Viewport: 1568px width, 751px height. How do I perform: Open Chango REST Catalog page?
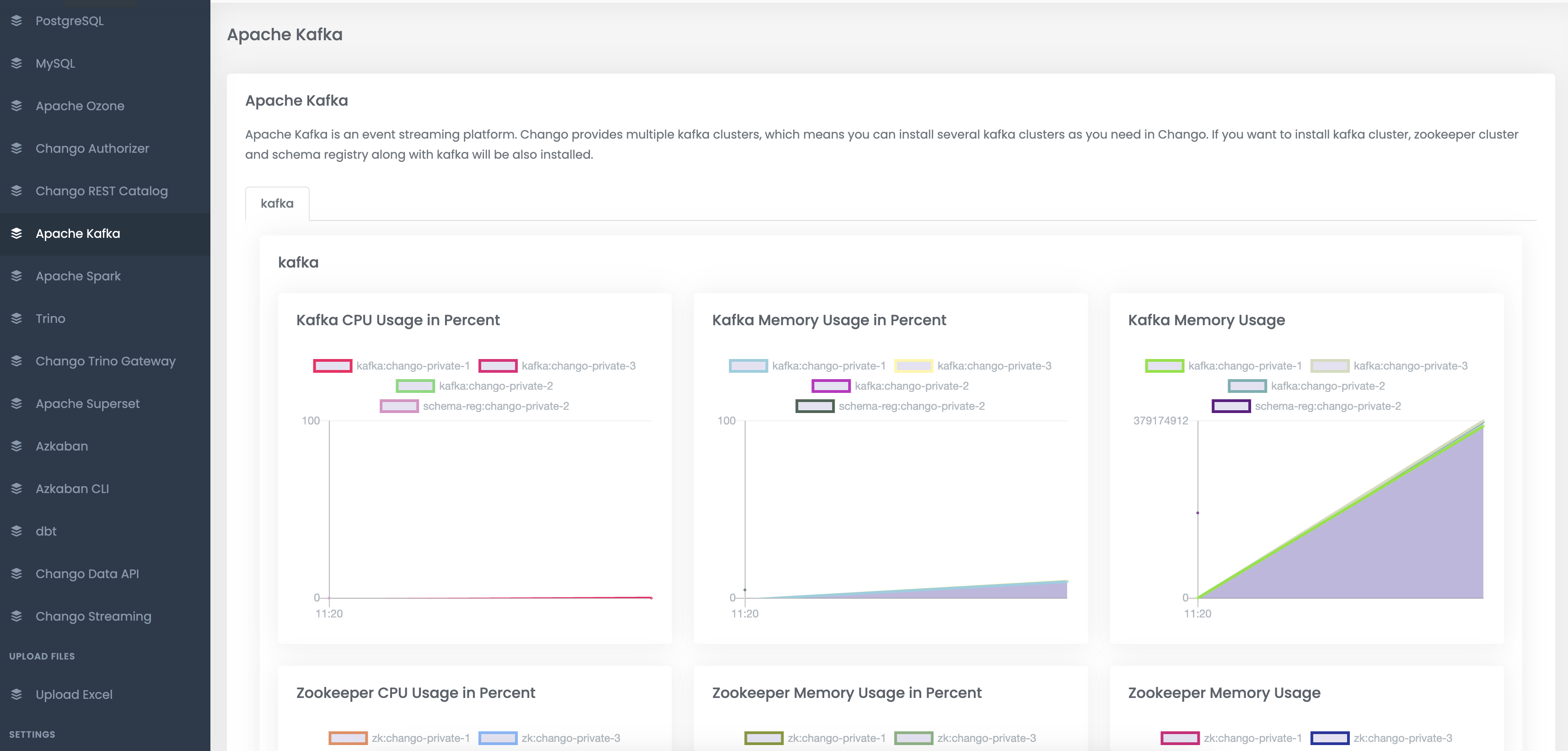105,191
